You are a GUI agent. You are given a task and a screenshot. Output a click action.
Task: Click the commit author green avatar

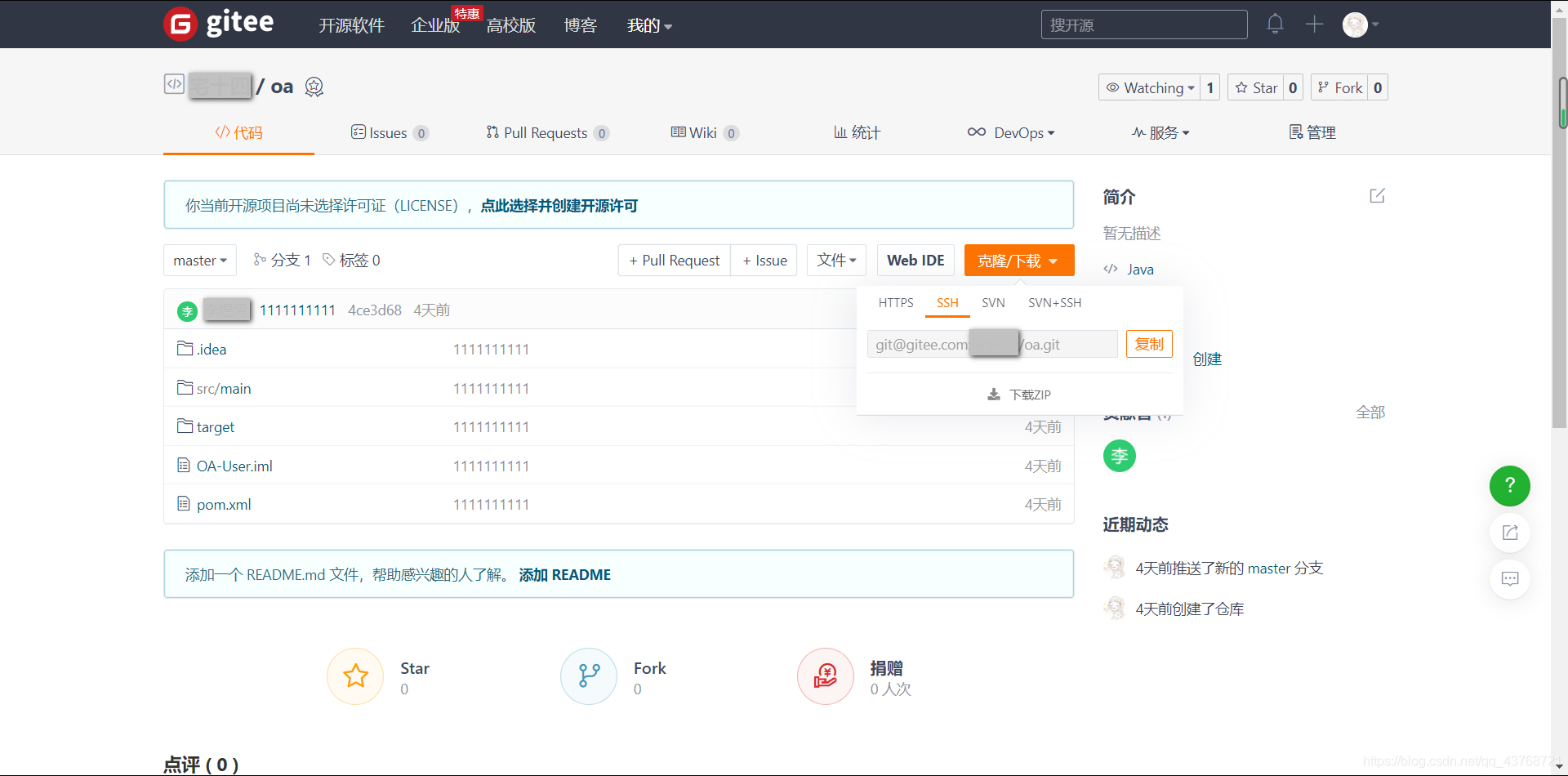(188, 310)
